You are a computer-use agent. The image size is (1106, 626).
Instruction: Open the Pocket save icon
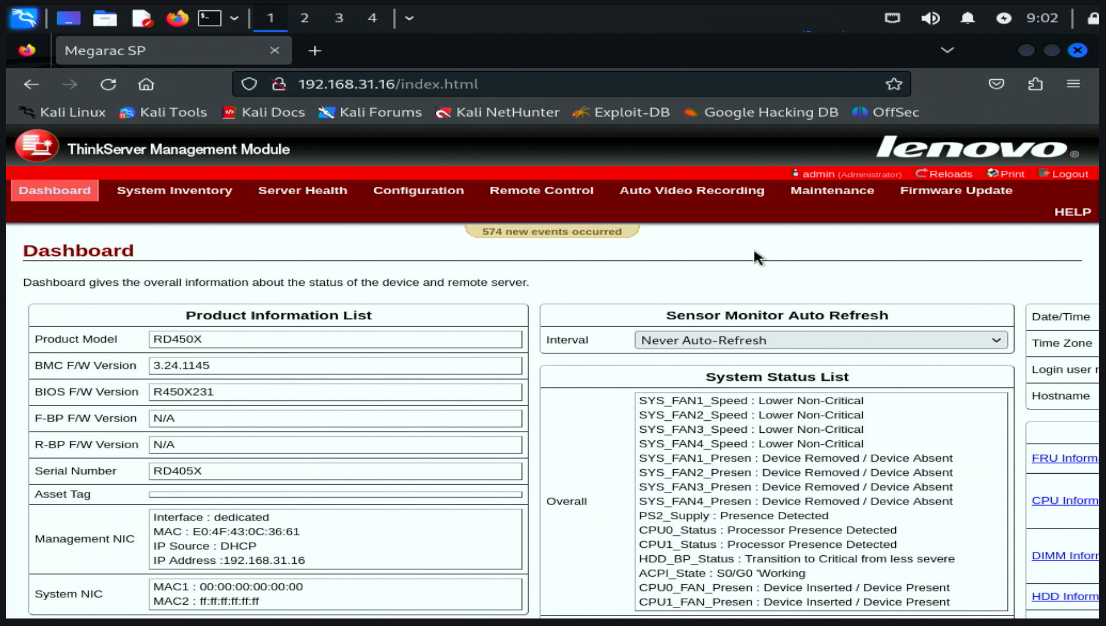click(996, 84)
